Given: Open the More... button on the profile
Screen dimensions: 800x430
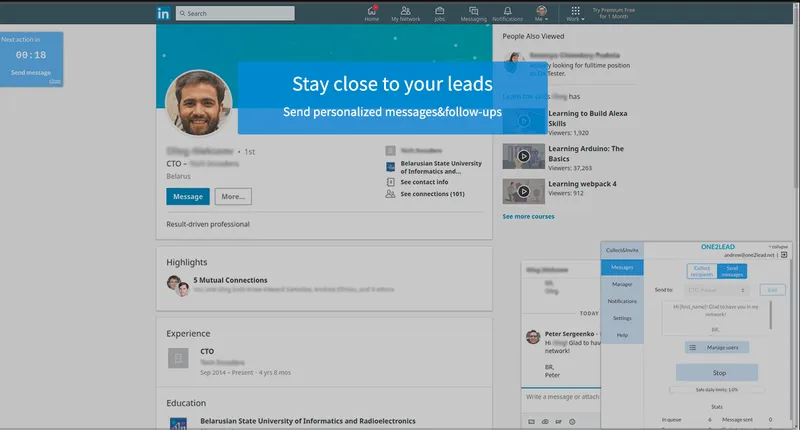Looking at the screenshot, I should (233, 196).
